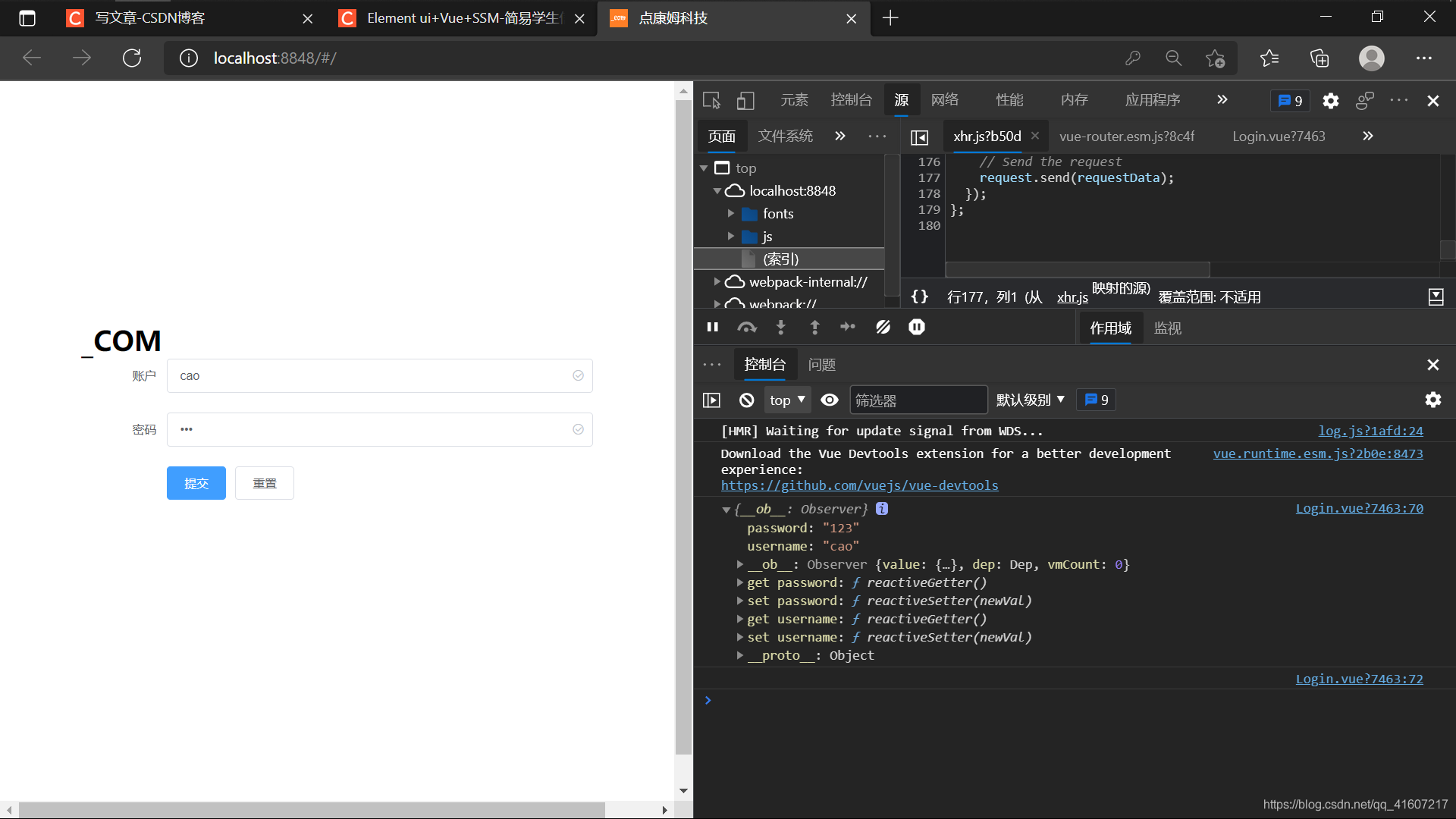
Task: Toggle the console sidebar icon
Action: coord(711,400)
